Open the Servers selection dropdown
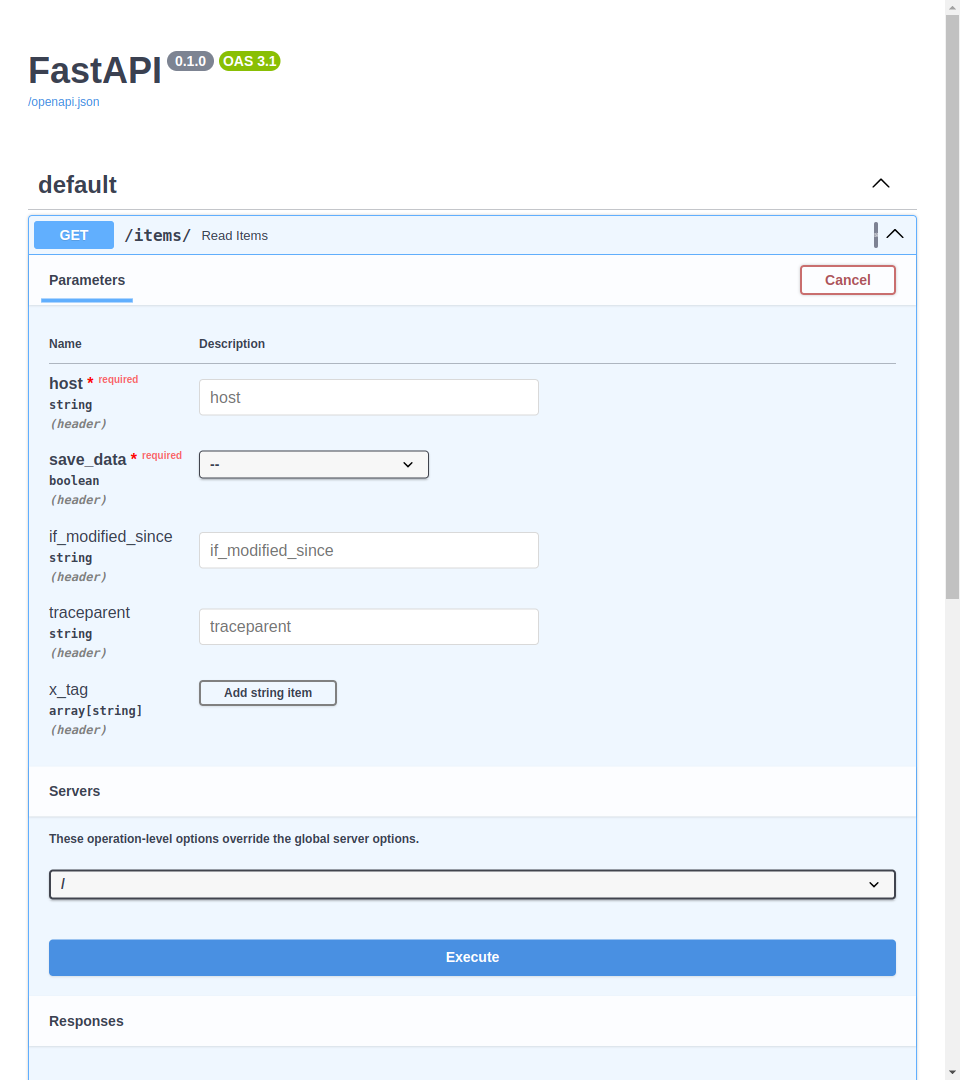This screenshot has width=960, height=1080. [472, 885]
